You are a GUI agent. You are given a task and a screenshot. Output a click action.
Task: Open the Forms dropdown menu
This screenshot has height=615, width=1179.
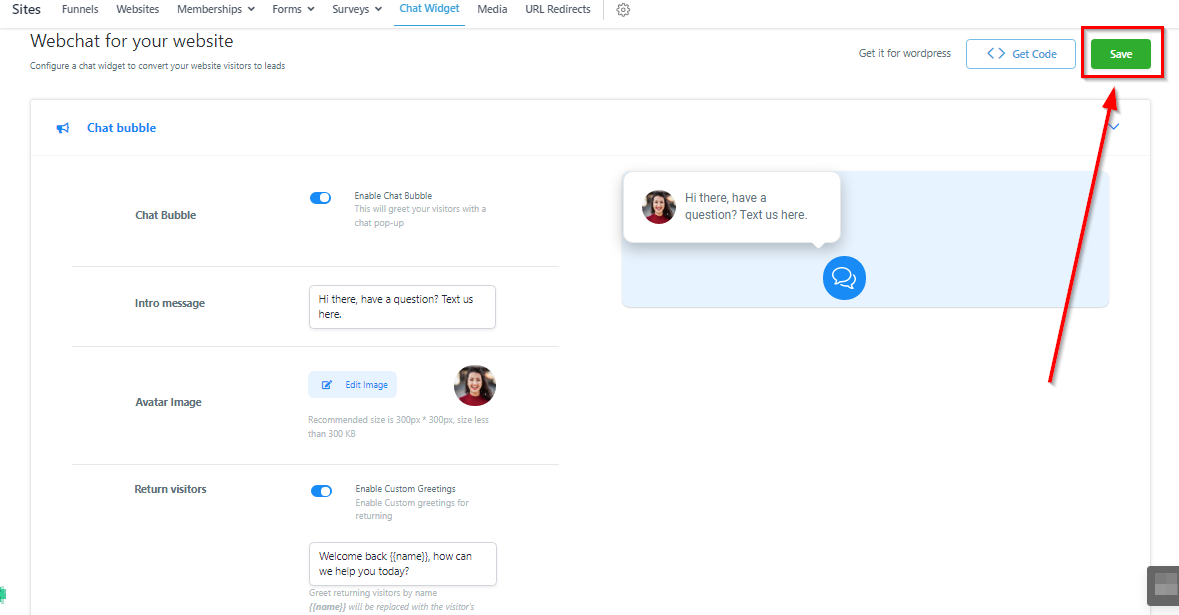293,9
